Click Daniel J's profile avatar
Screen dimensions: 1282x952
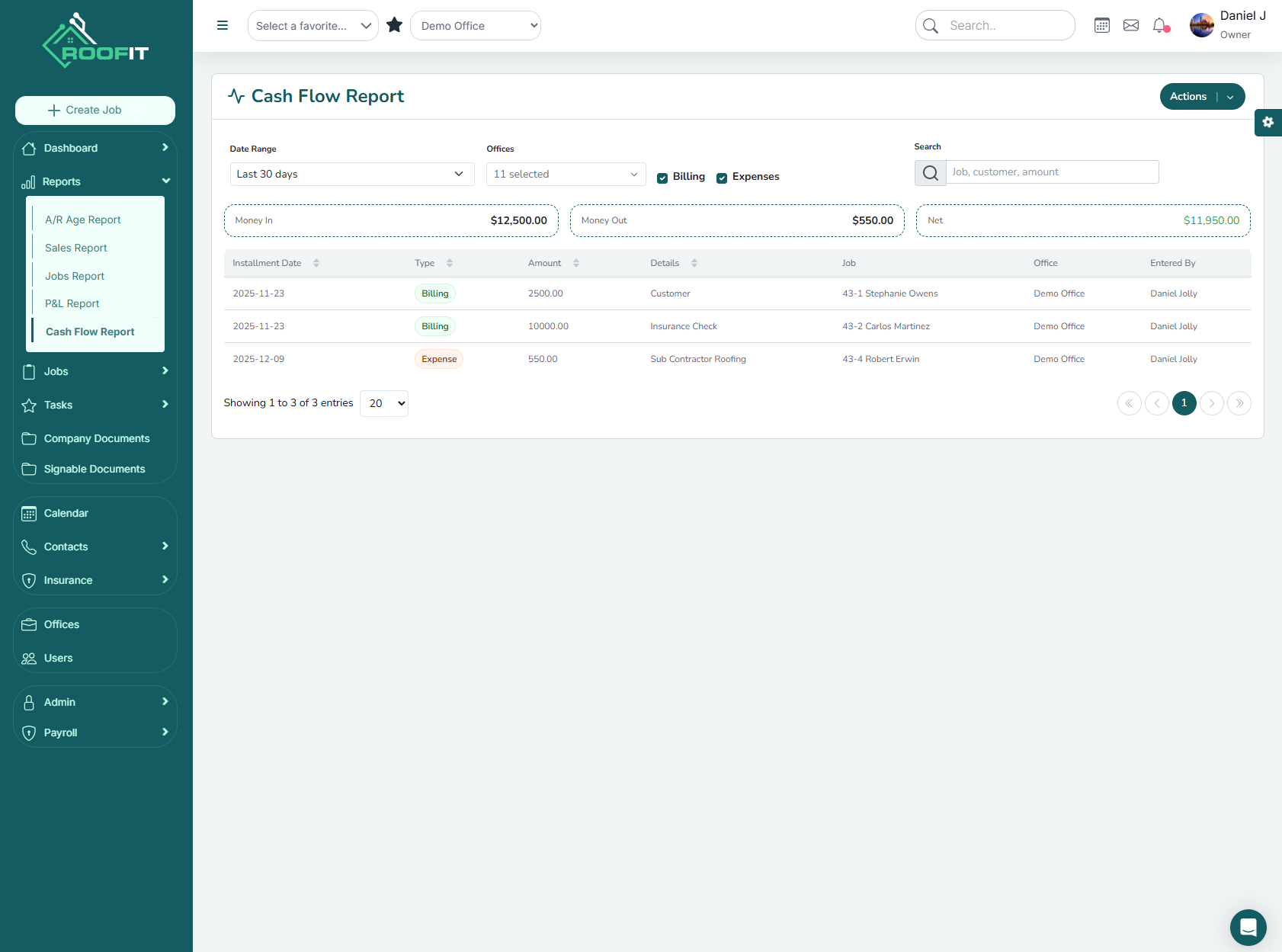[x=1201, y=24]
